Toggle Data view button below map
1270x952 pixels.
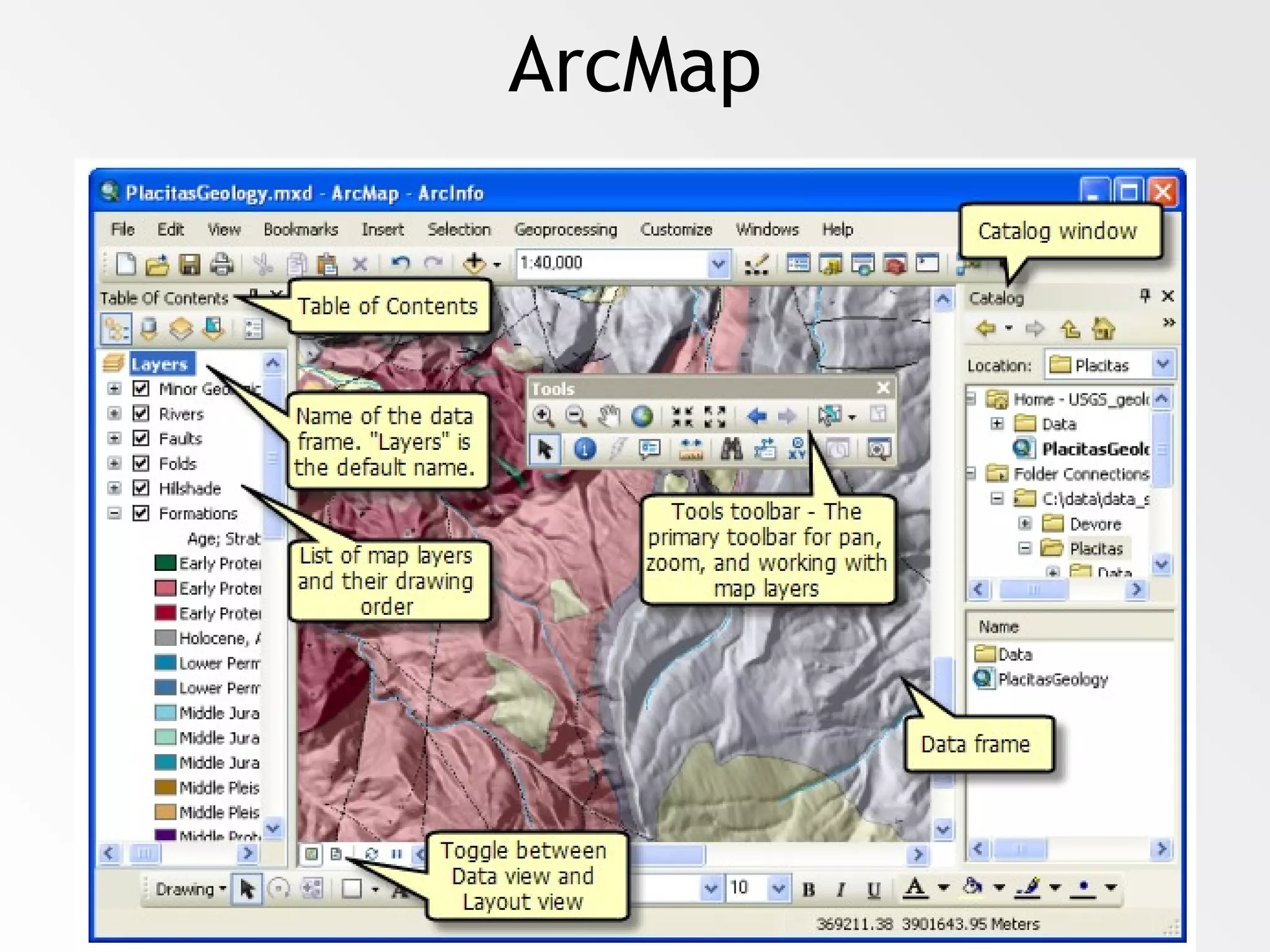tap(311, 854)
